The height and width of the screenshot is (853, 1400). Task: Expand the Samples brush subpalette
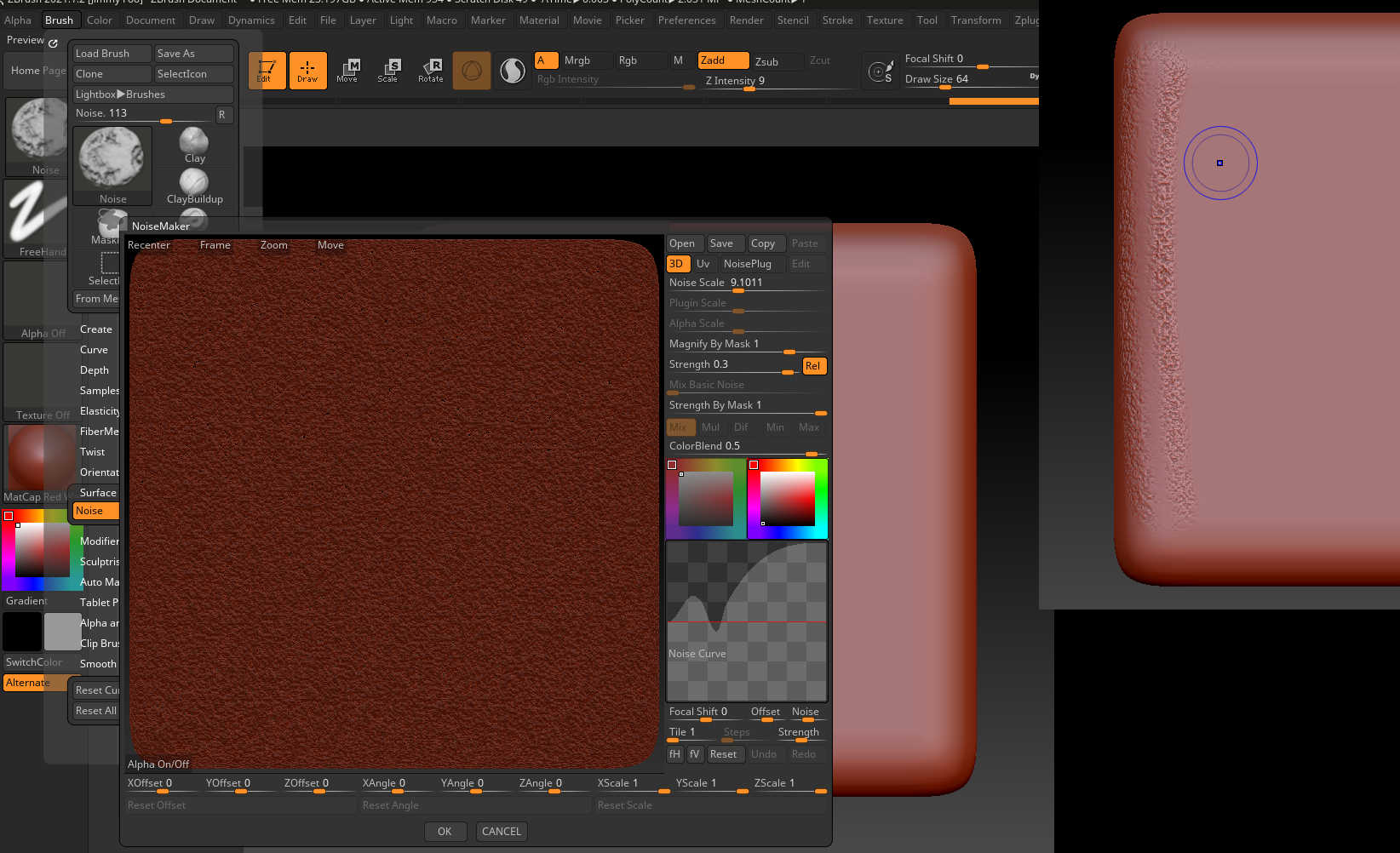[99, 391]
